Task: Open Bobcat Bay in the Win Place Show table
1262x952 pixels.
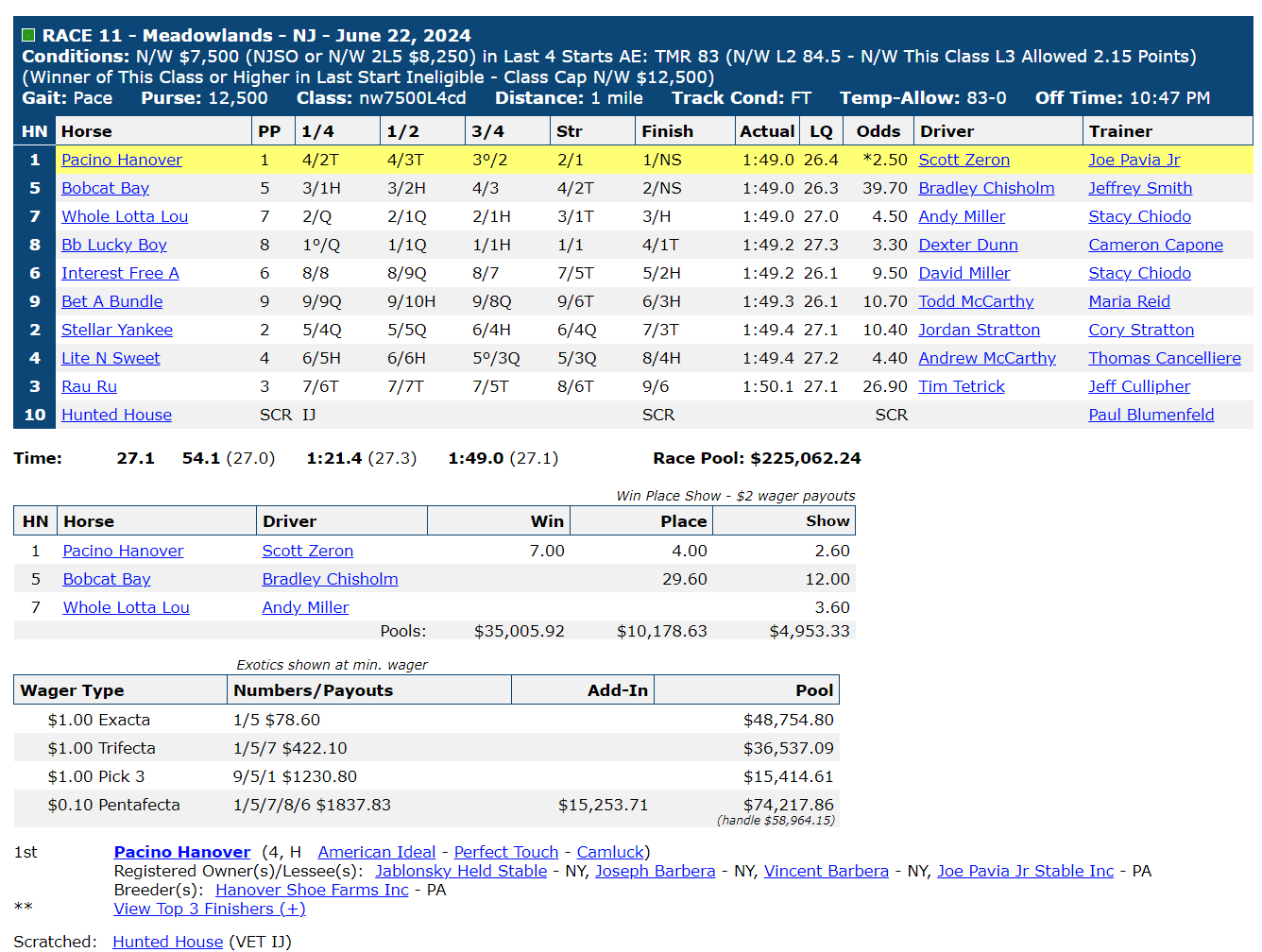Action: point(107,579)
